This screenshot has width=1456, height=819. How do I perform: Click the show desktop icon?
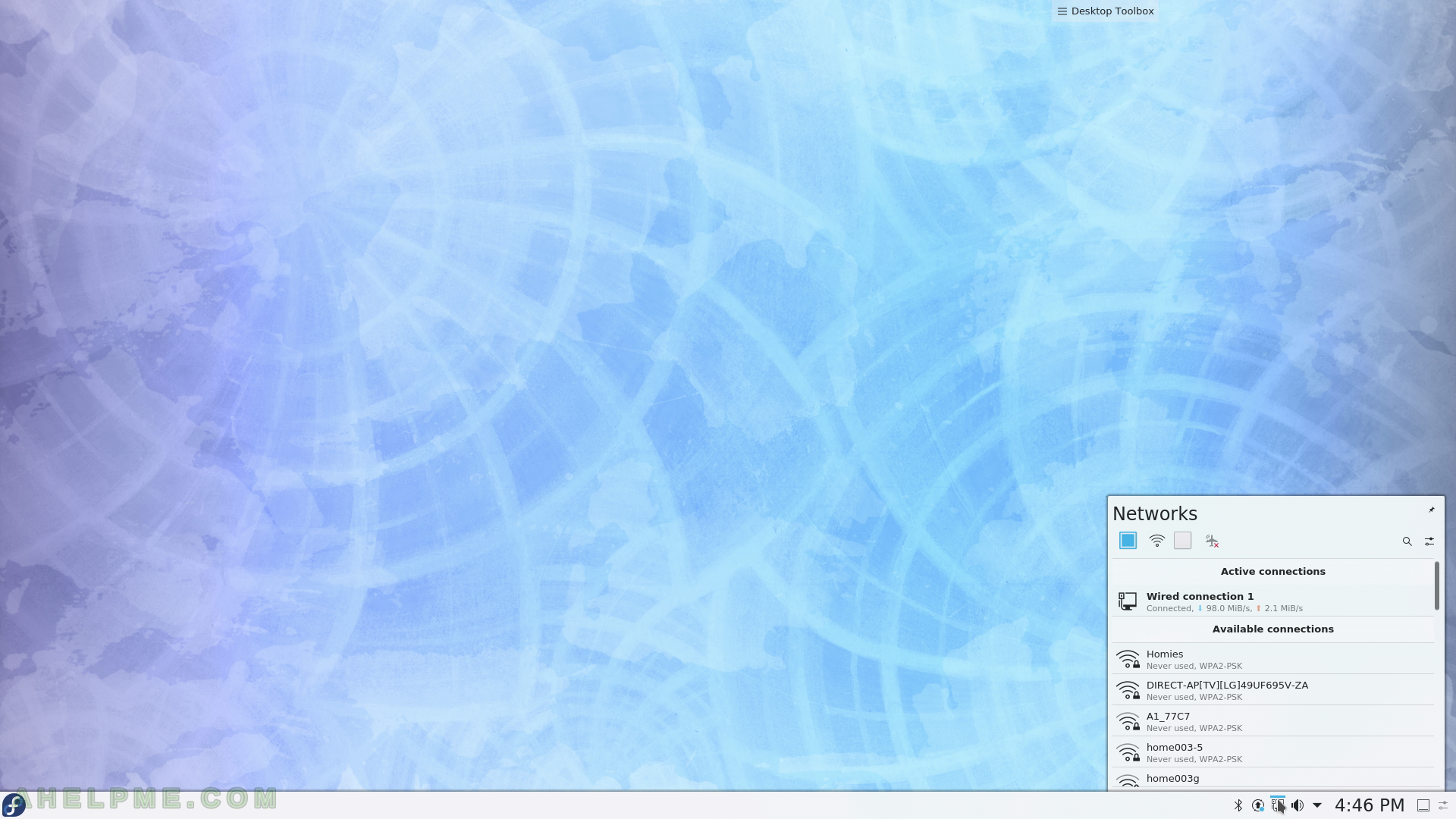(1423, 805)
